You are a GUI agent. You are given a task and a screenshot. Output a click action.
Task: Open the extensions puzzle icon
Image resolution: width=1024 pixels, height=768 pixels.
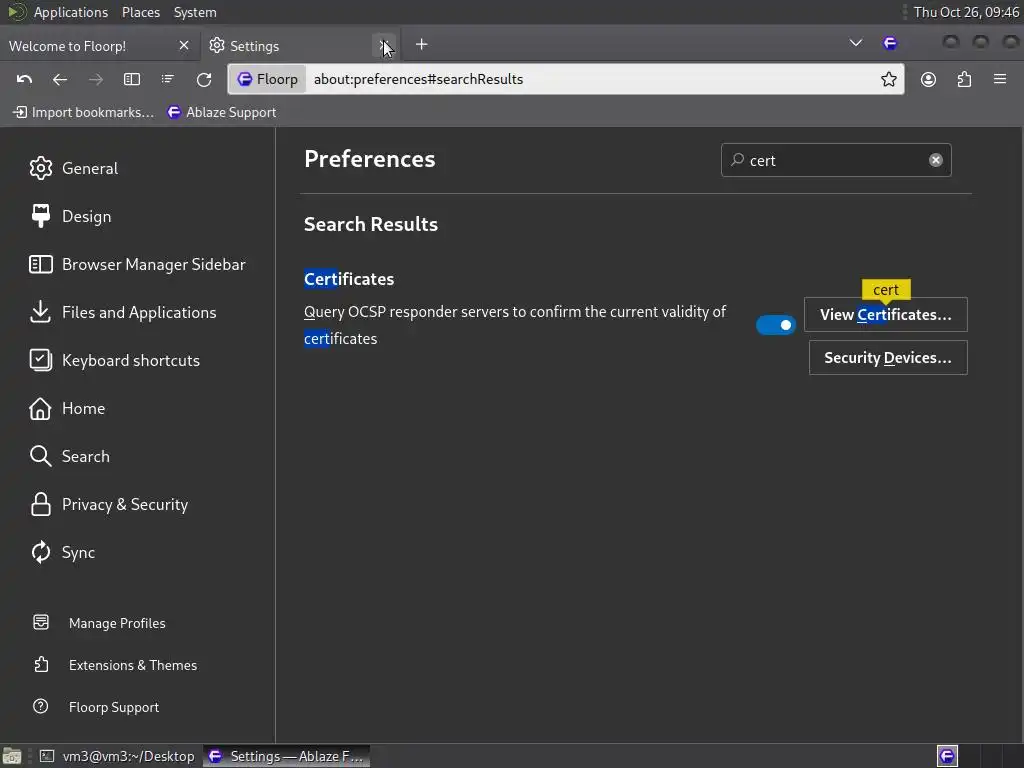pos(964,79)
